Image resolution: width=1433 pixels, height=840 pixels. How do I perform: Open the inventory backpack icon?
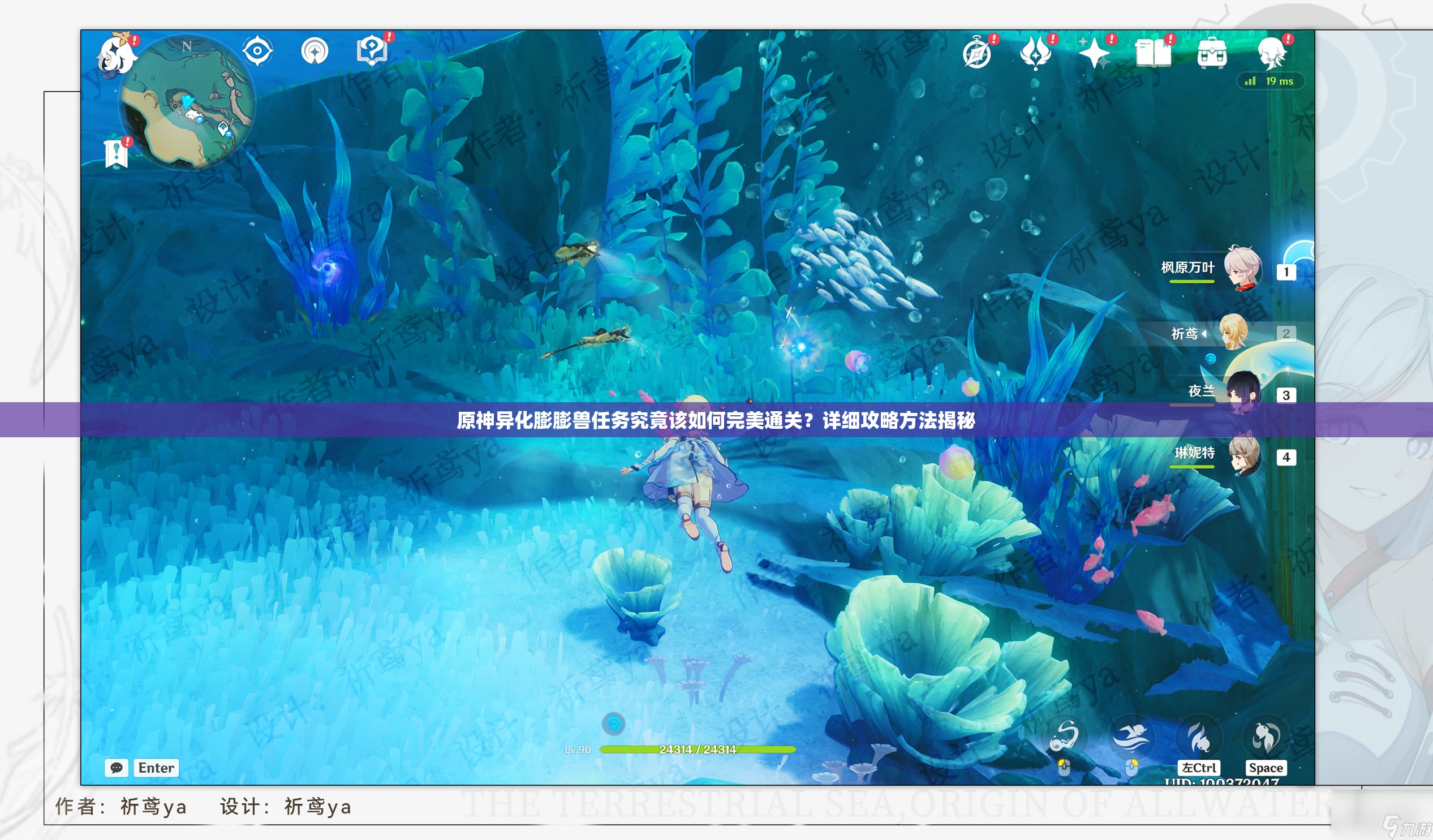pos(1212,54)
